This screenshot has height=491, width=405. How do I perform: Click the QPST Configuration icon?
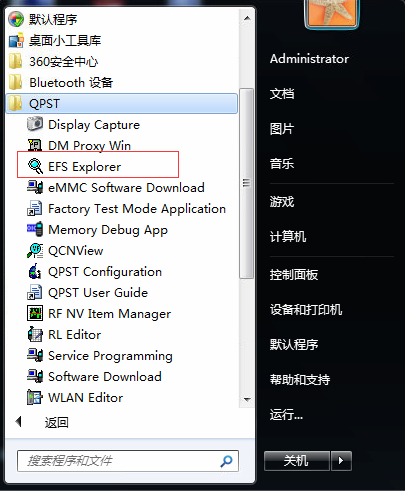click(35, 271)
